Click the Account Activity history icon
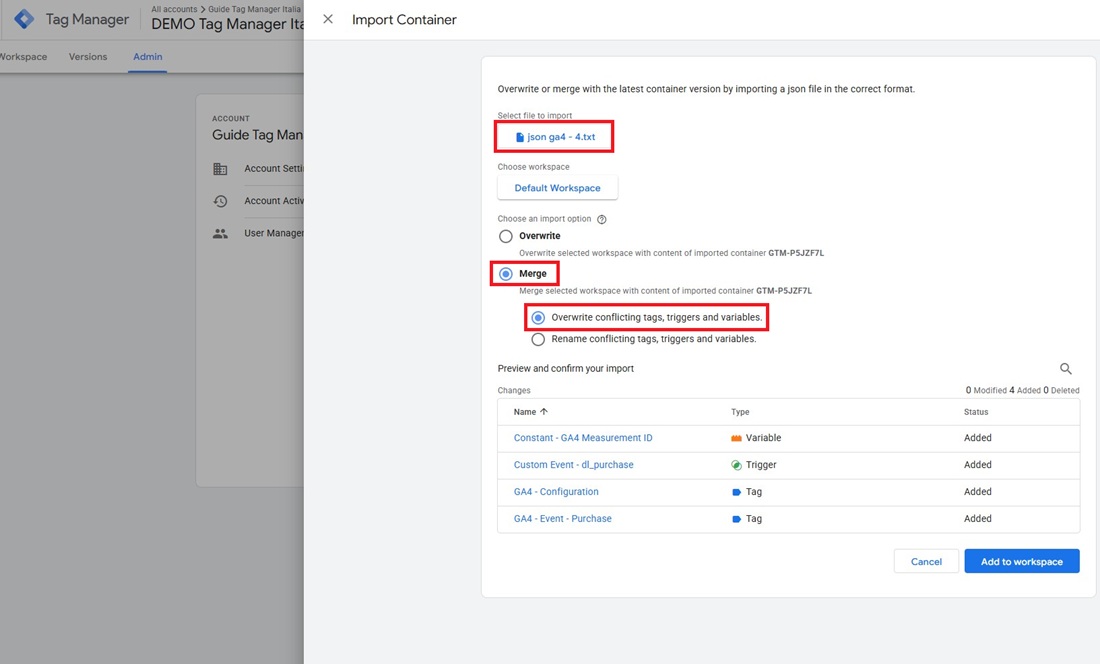The height and width of the screenshot is (664, 1100). [x=220, y=201]
